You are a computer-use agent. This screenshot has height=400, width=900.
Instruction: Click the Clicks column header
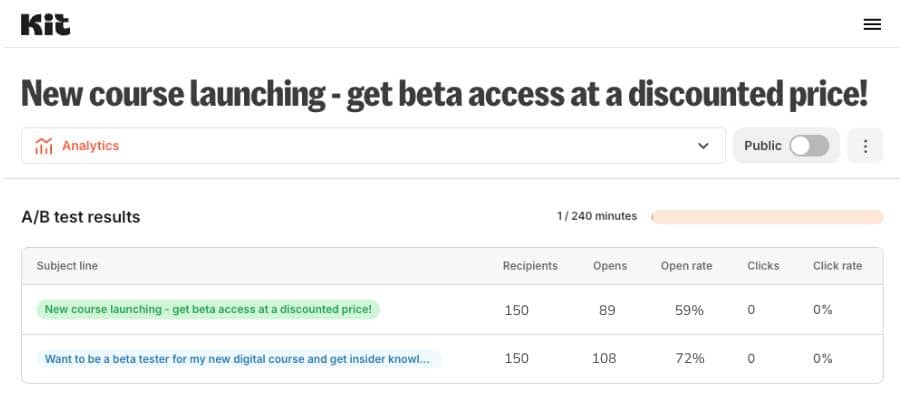pos(763,266)
